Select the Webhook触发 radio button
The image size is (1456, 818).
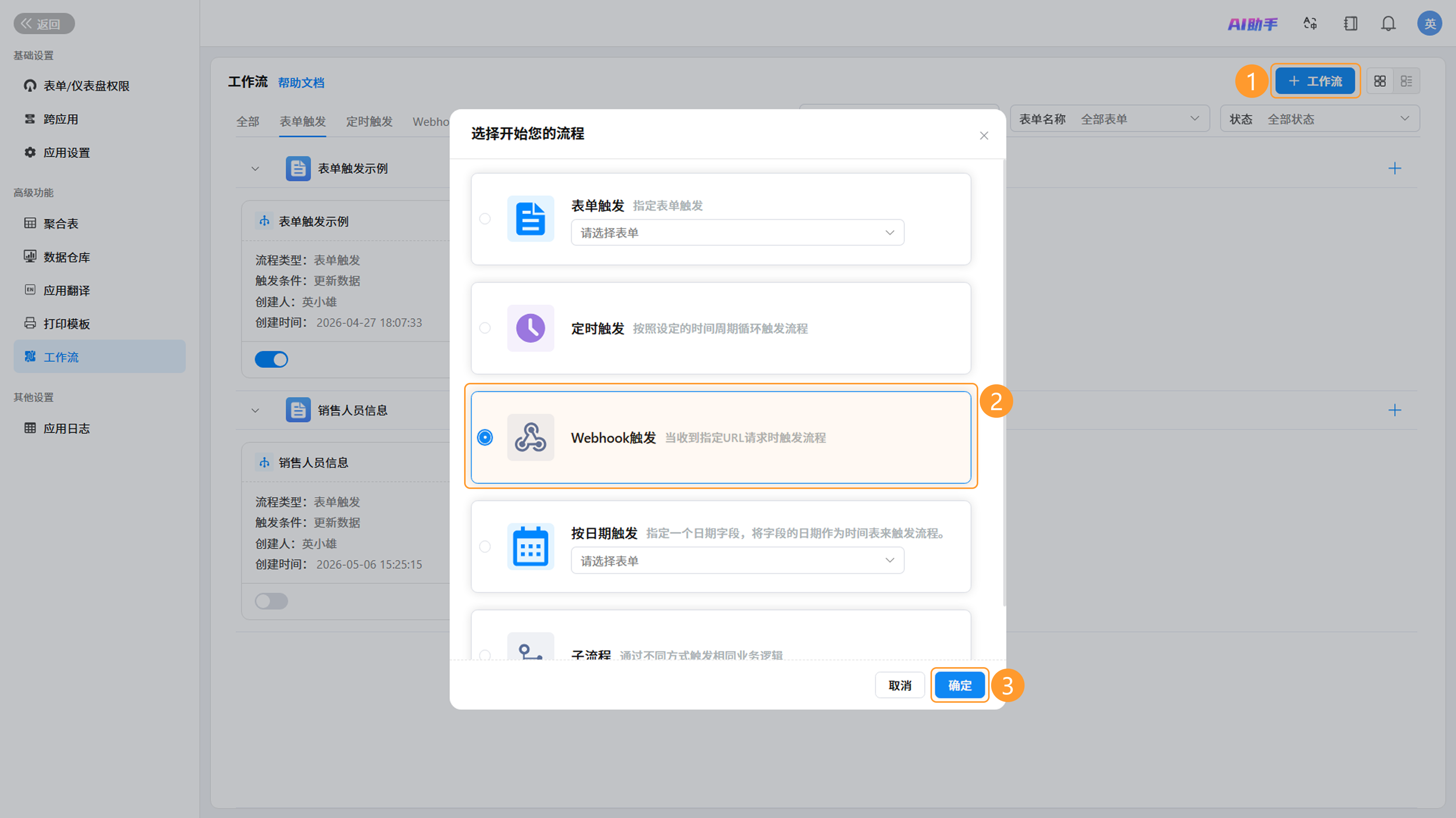click(x=485, y=437)
